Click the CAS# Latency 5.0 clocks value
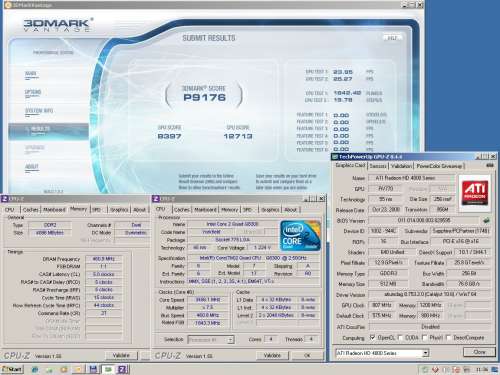 104,274
